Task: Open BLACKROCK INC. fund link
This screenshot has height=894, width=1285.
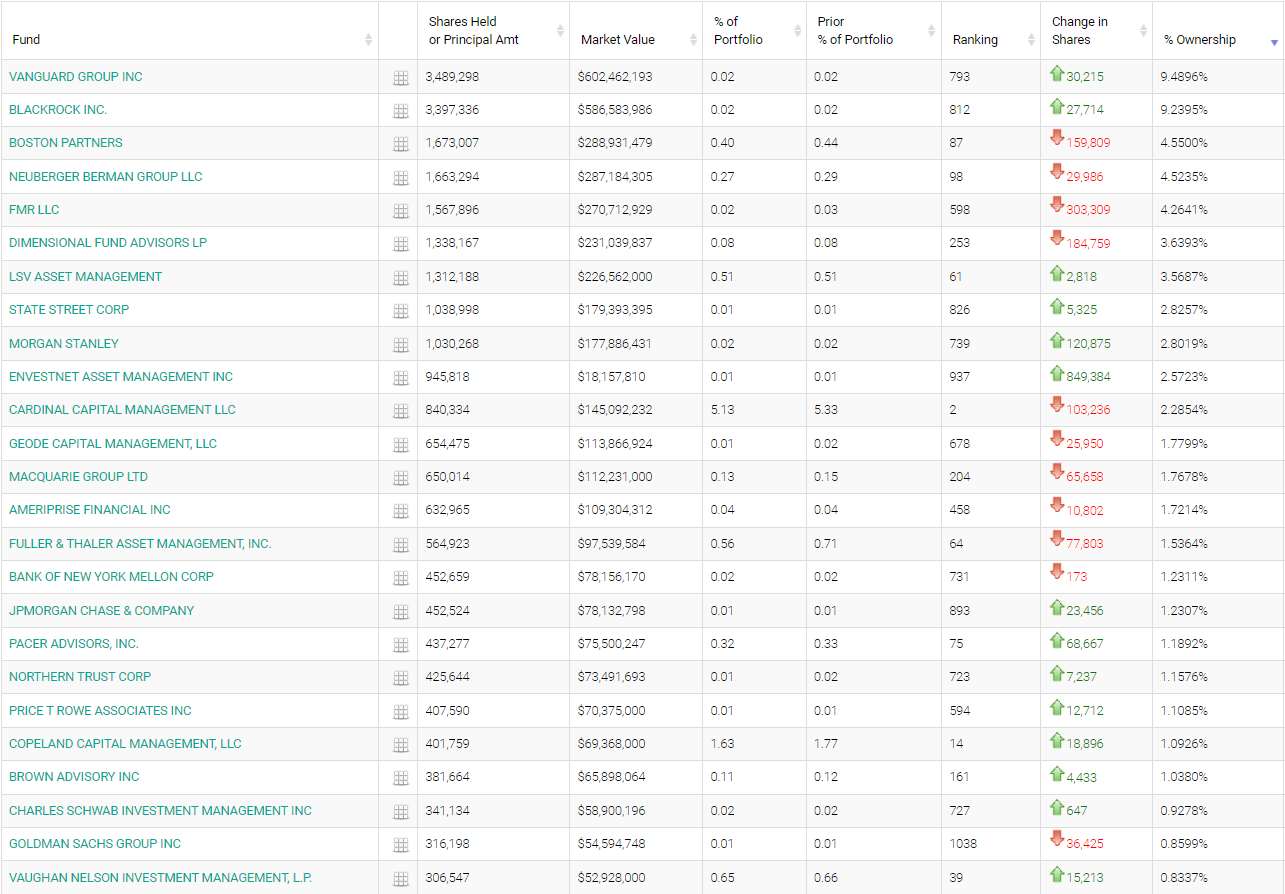Action: pyautogui.click(x=58, y=110)
